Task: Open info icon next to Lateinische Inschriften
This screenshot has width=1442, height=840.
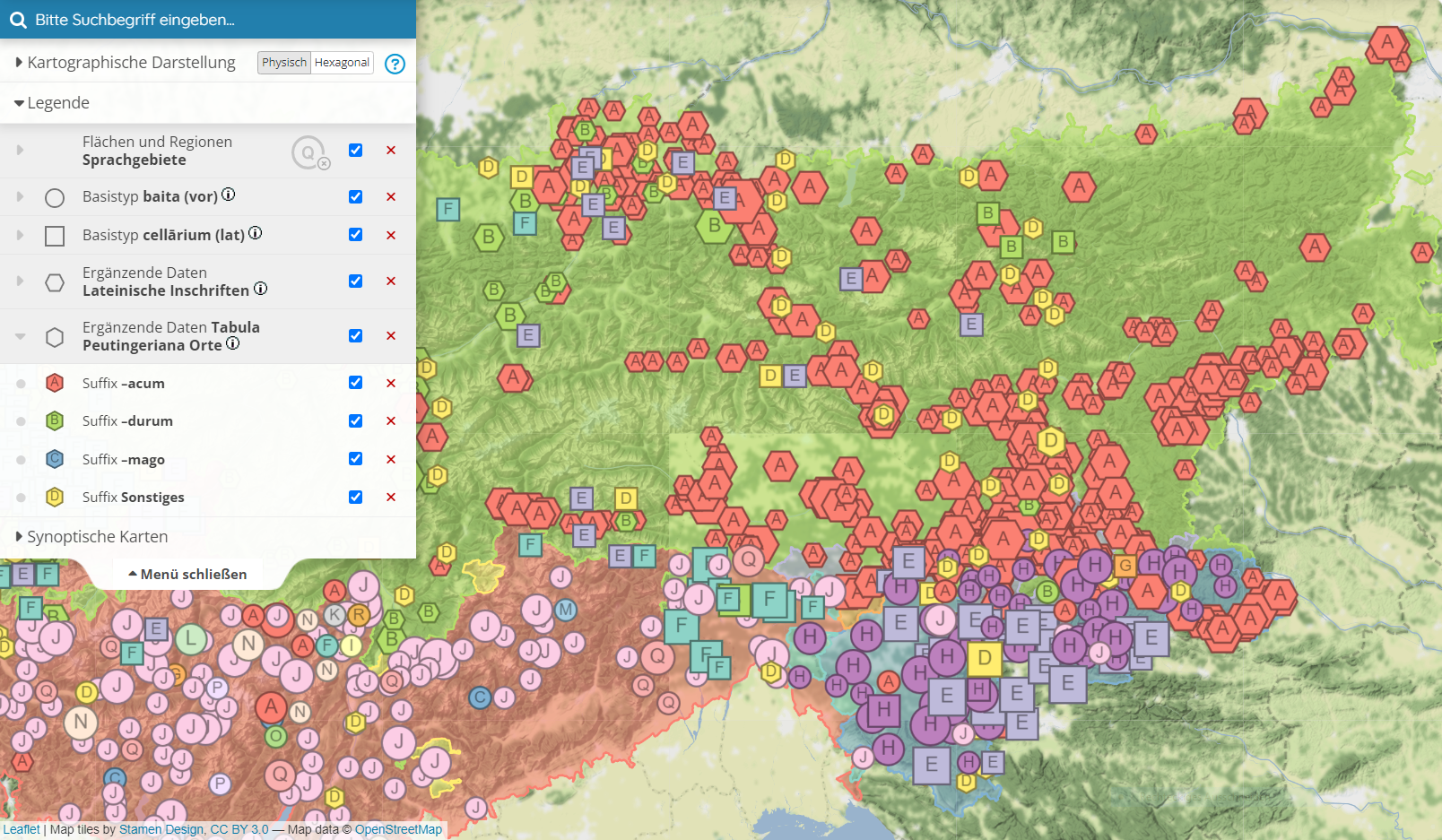Action: pyautogui.click(x=260, y=289)
